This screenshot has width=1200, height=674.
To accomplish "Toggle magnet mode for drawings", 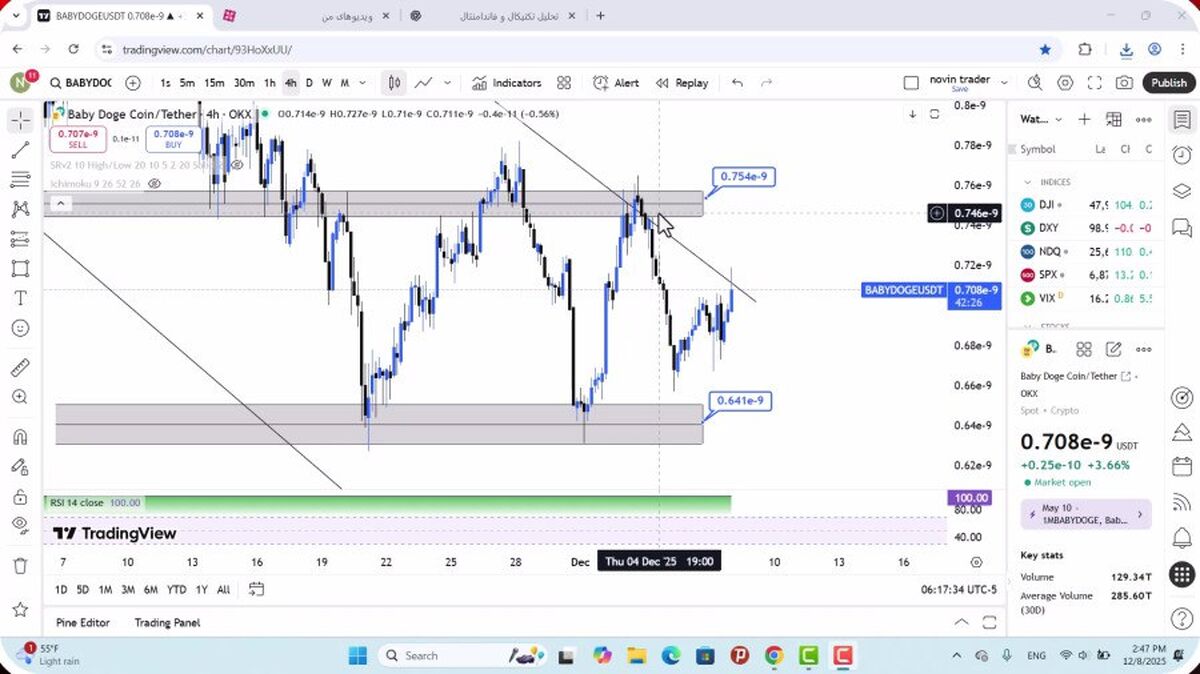I will [x=20, y=437].
